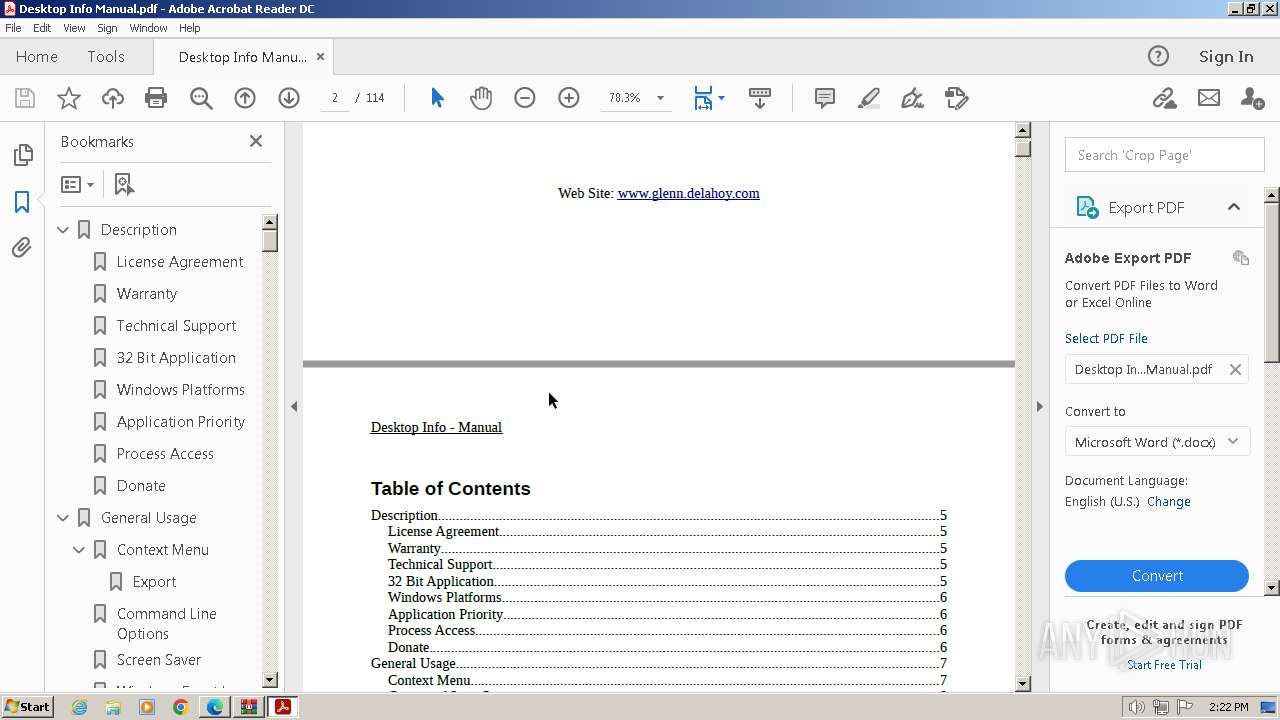Open the Windows Start menu
Image resolution: width=1280 pixels, height=720 pixels.
click(x=28, y=707)
